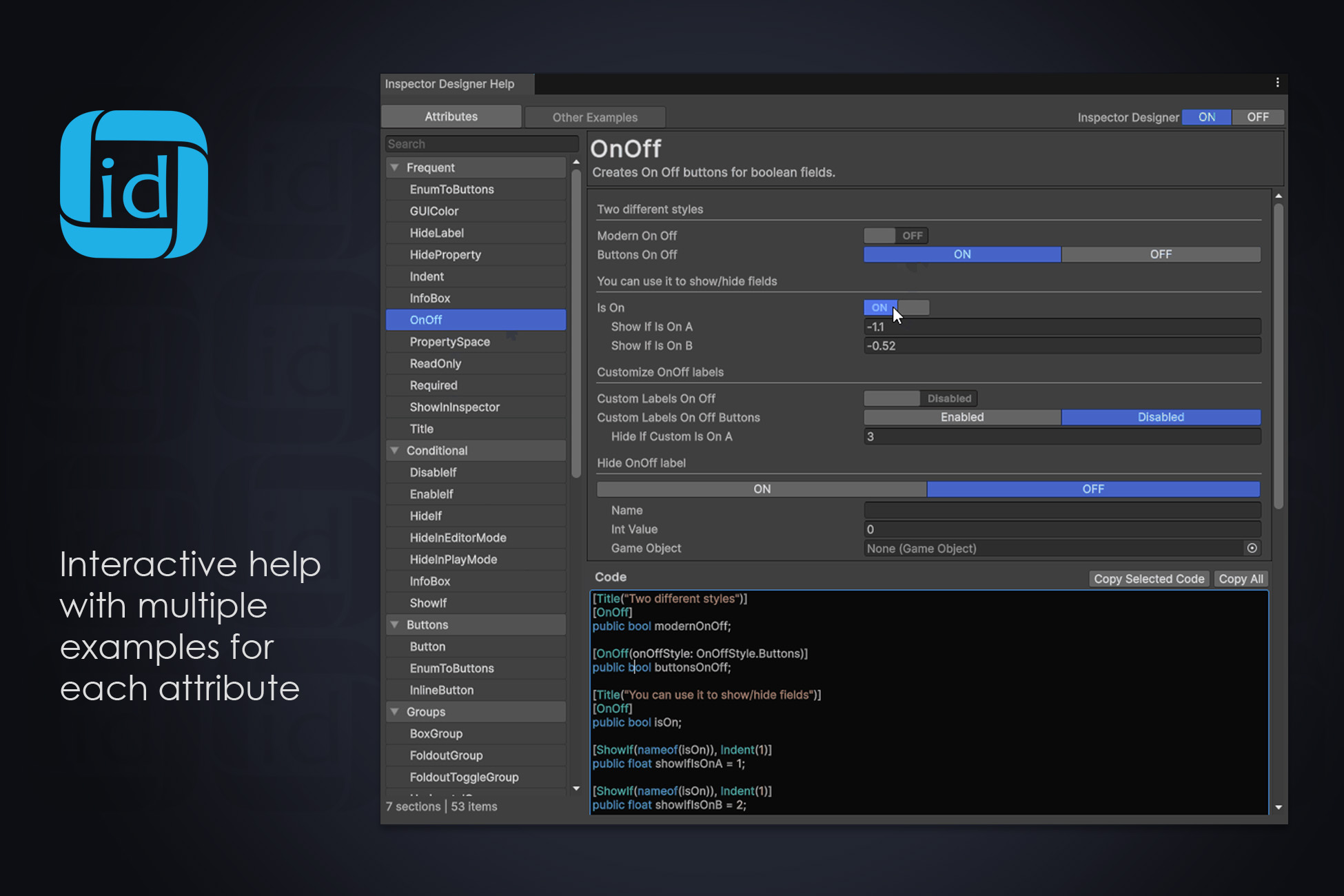Image resolution: width=1344 pixels, height=896 pixels.
Task: Toggle the Is On switch
Action: pos(895,307)
